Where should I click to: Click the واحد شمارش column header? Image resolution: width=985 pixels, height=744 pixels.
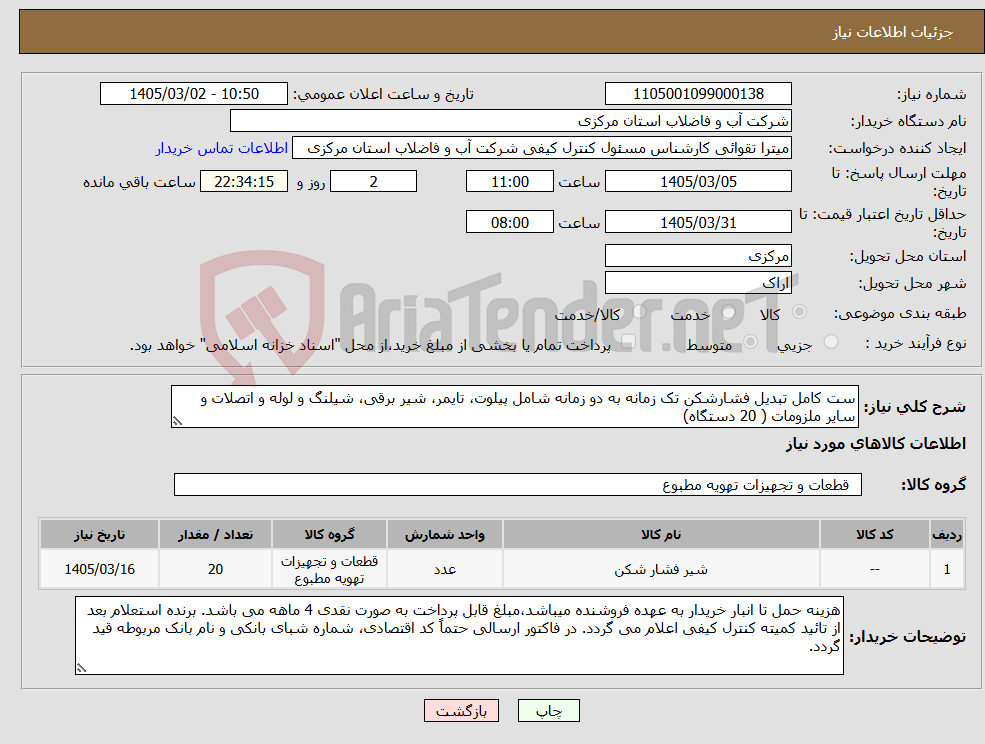(x=445, y=534)
